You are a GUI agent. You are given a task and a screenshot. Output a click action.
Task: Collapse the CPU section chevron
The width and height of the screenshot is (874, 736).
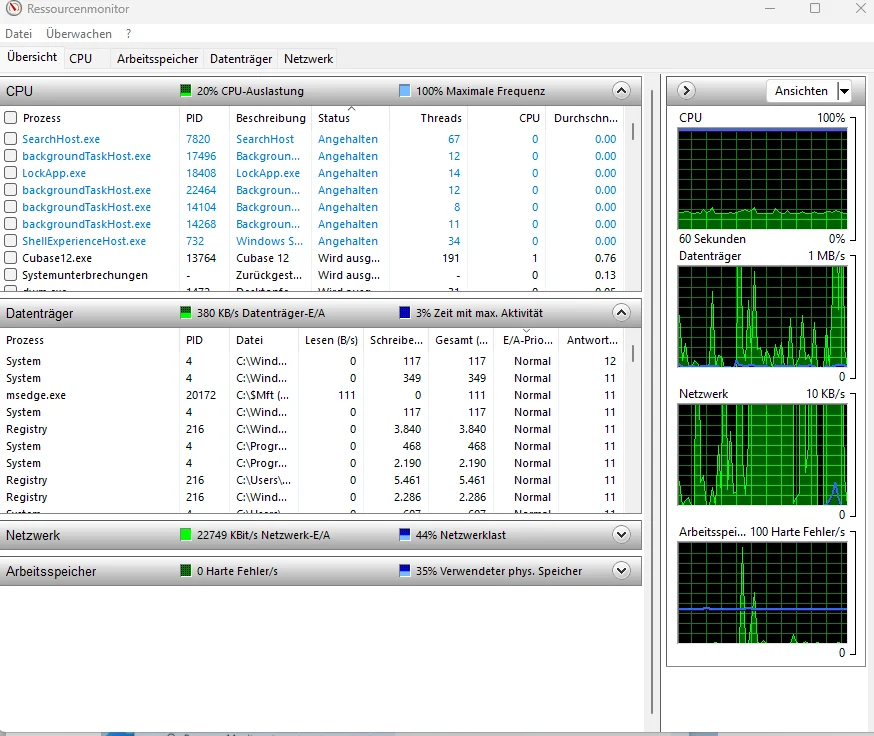[x=621, y=90]
